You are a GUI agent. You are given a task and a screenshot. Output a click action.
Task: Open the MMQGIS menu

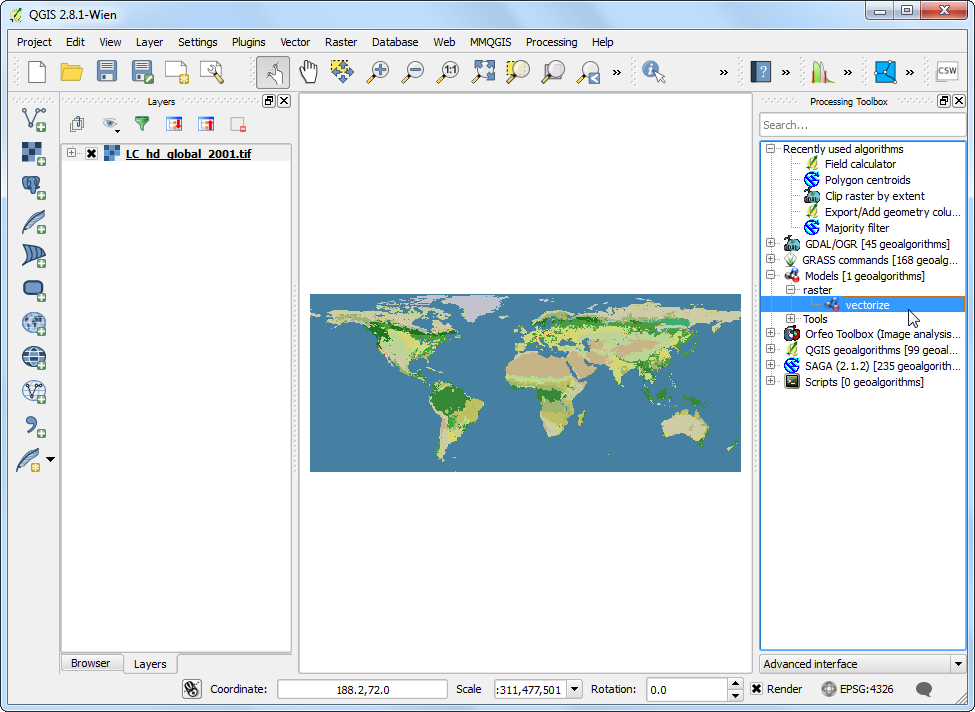491,42
